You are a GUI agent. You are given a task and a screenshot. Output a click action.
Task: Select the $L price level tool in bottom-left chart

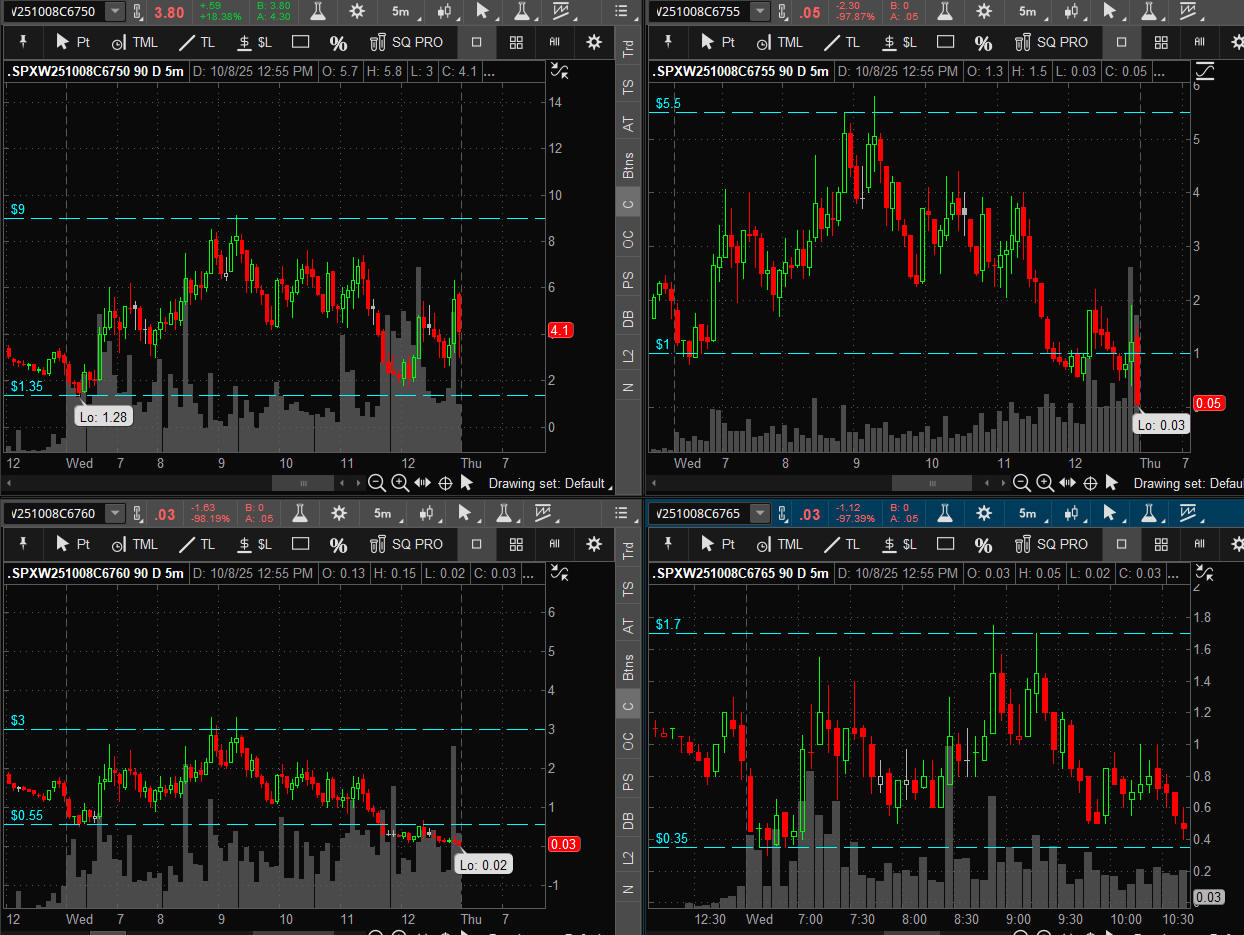(x=254, y=544)
